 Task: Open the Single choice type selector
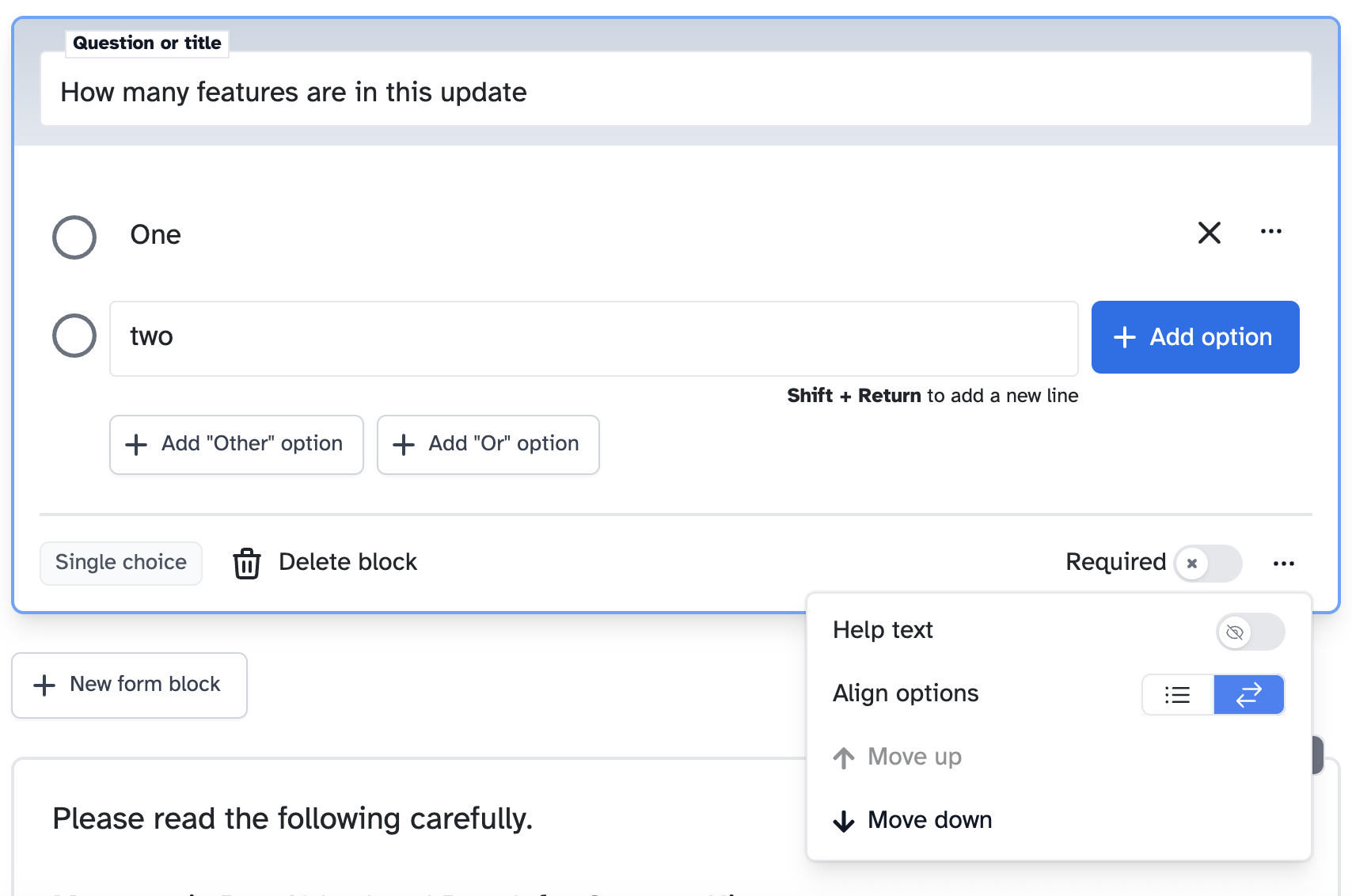coord(120,563)
